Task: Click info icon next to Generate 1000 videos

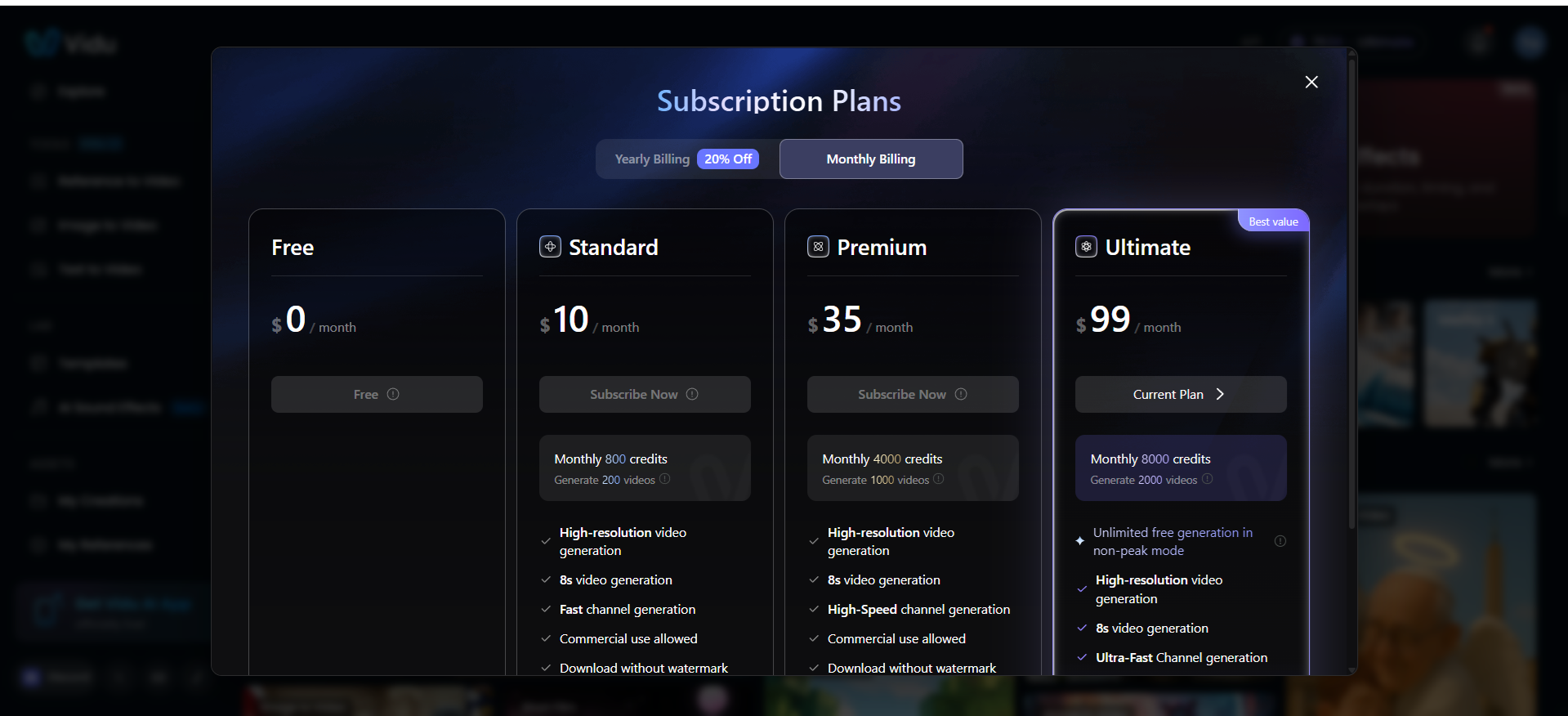Action: [x=939, y=479]
